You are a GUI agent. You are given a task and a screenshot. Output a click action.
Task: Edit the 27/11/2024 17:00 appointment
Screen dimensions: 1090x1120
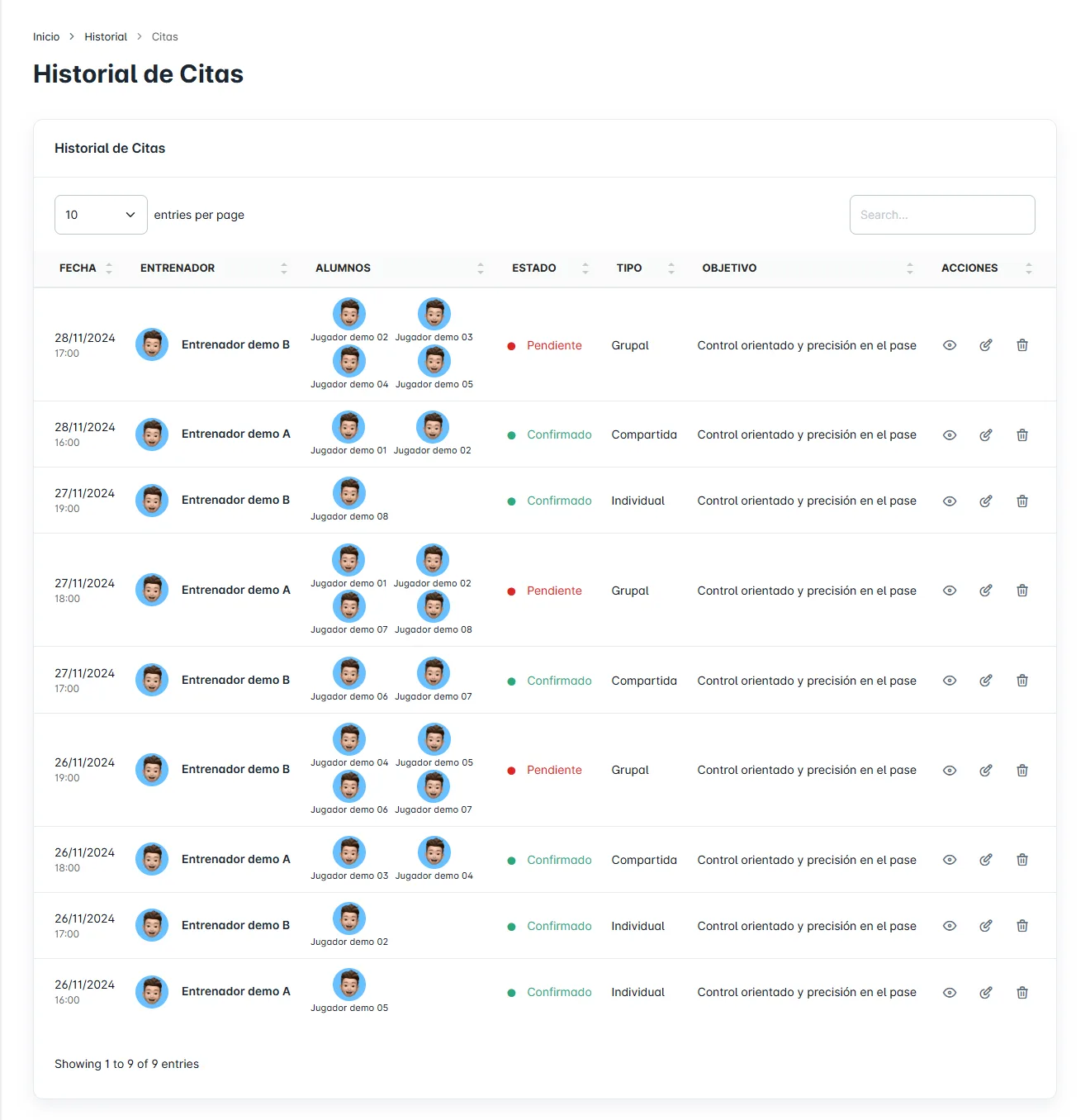point(986,681)
